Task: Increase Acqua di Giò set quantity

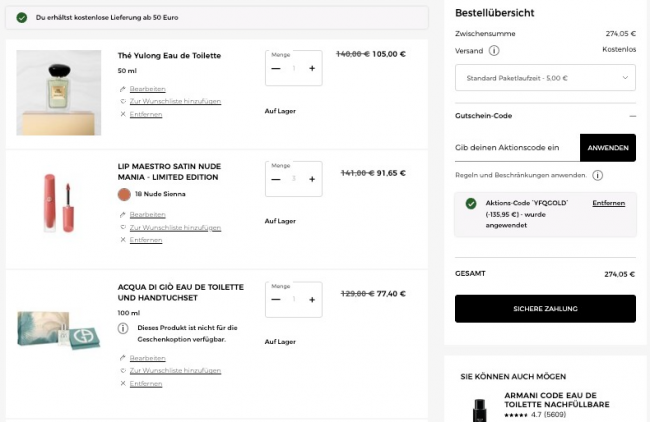Action: 312,299
